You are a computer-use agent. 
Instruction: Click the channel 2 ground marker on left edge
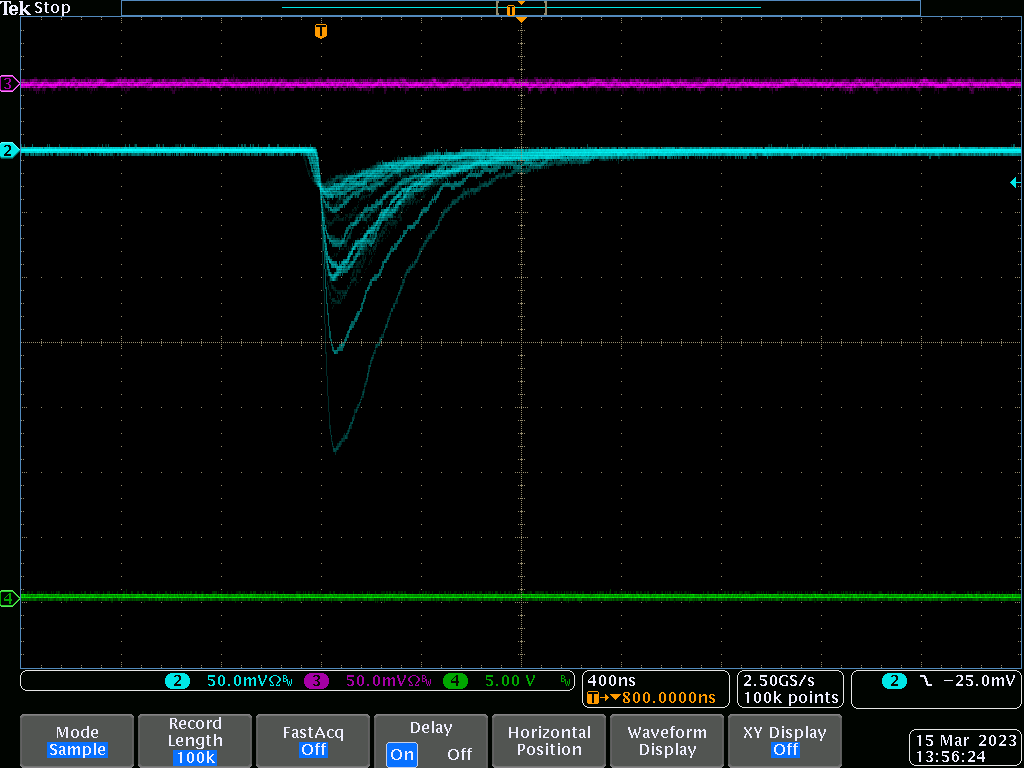tap(9, 151)
